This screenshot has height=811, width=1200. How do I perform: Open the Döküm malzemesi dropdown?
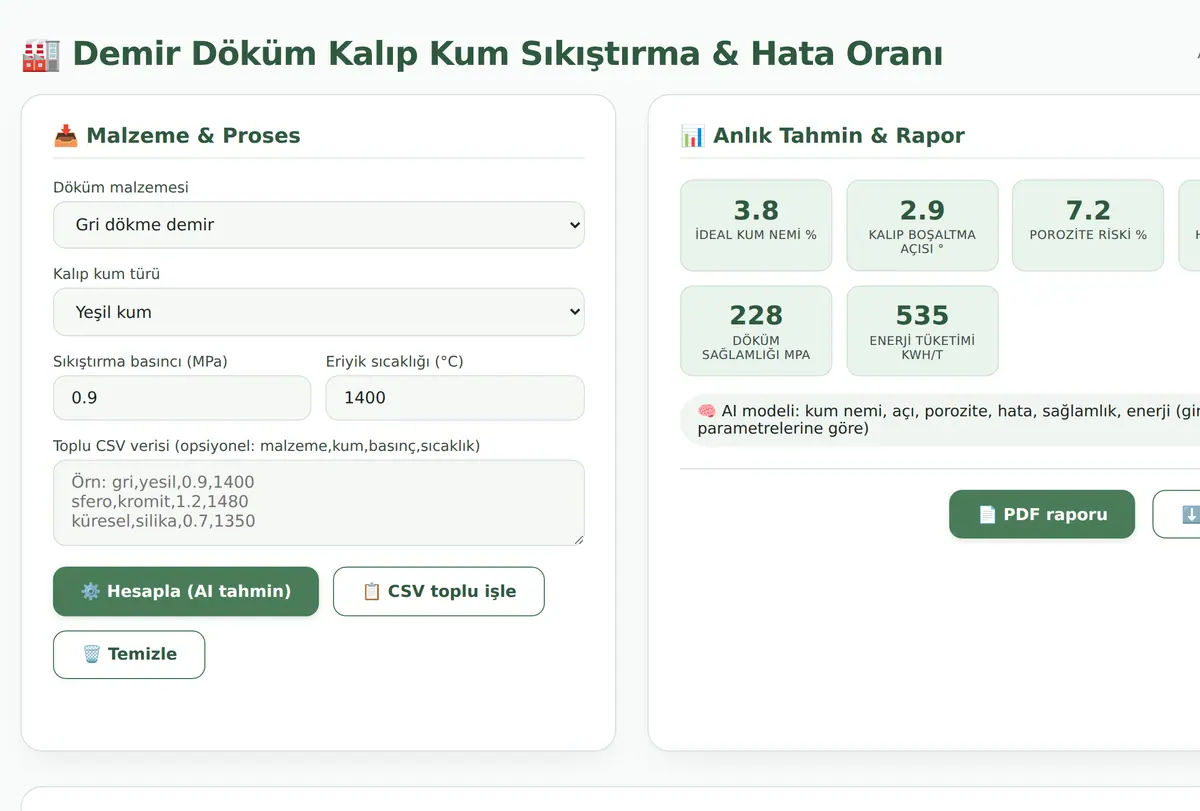click(x=318, y=225)
